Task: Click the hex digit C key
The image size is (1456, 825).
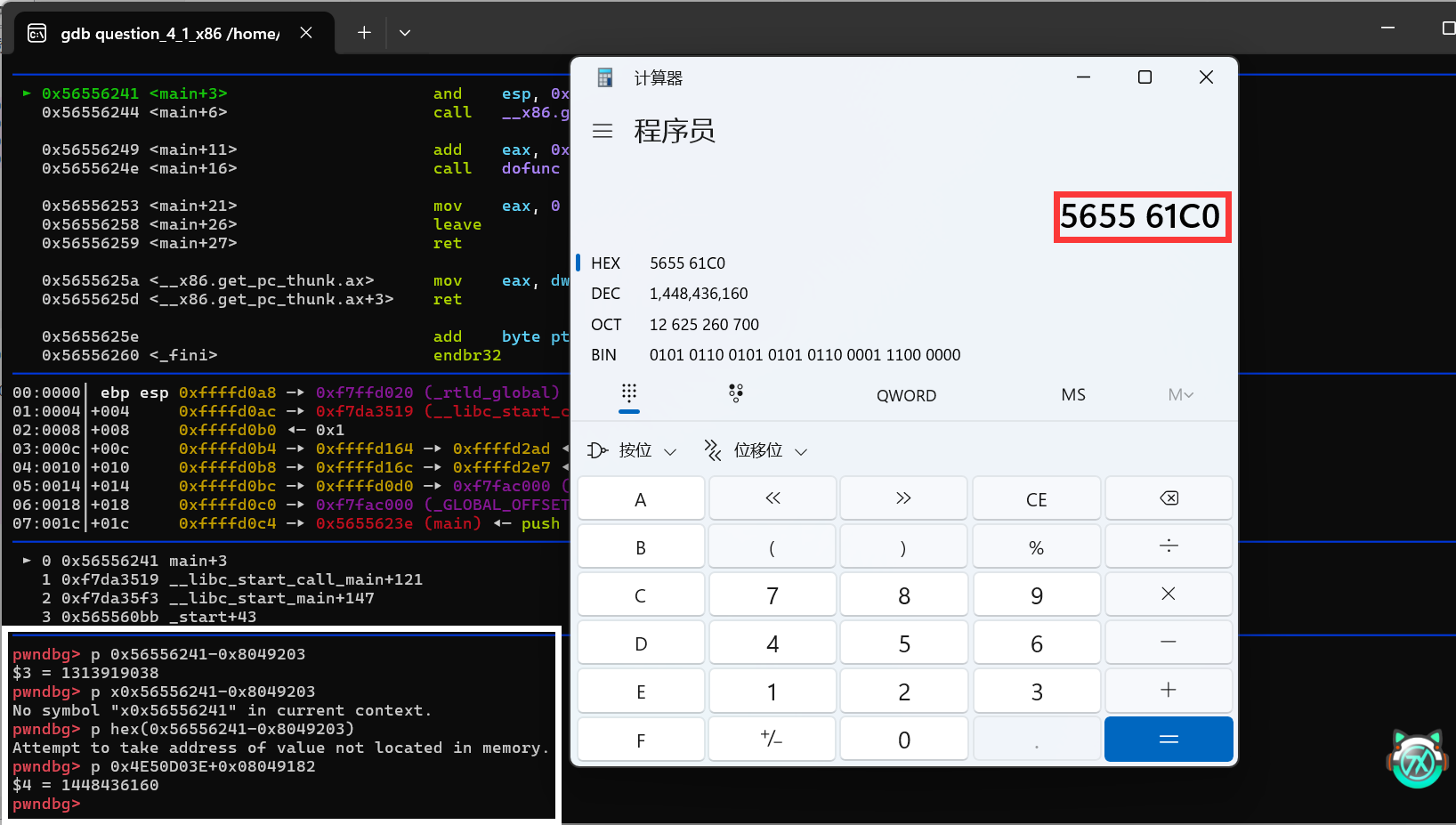Action: pyautogui.click(x=641, y=594)
